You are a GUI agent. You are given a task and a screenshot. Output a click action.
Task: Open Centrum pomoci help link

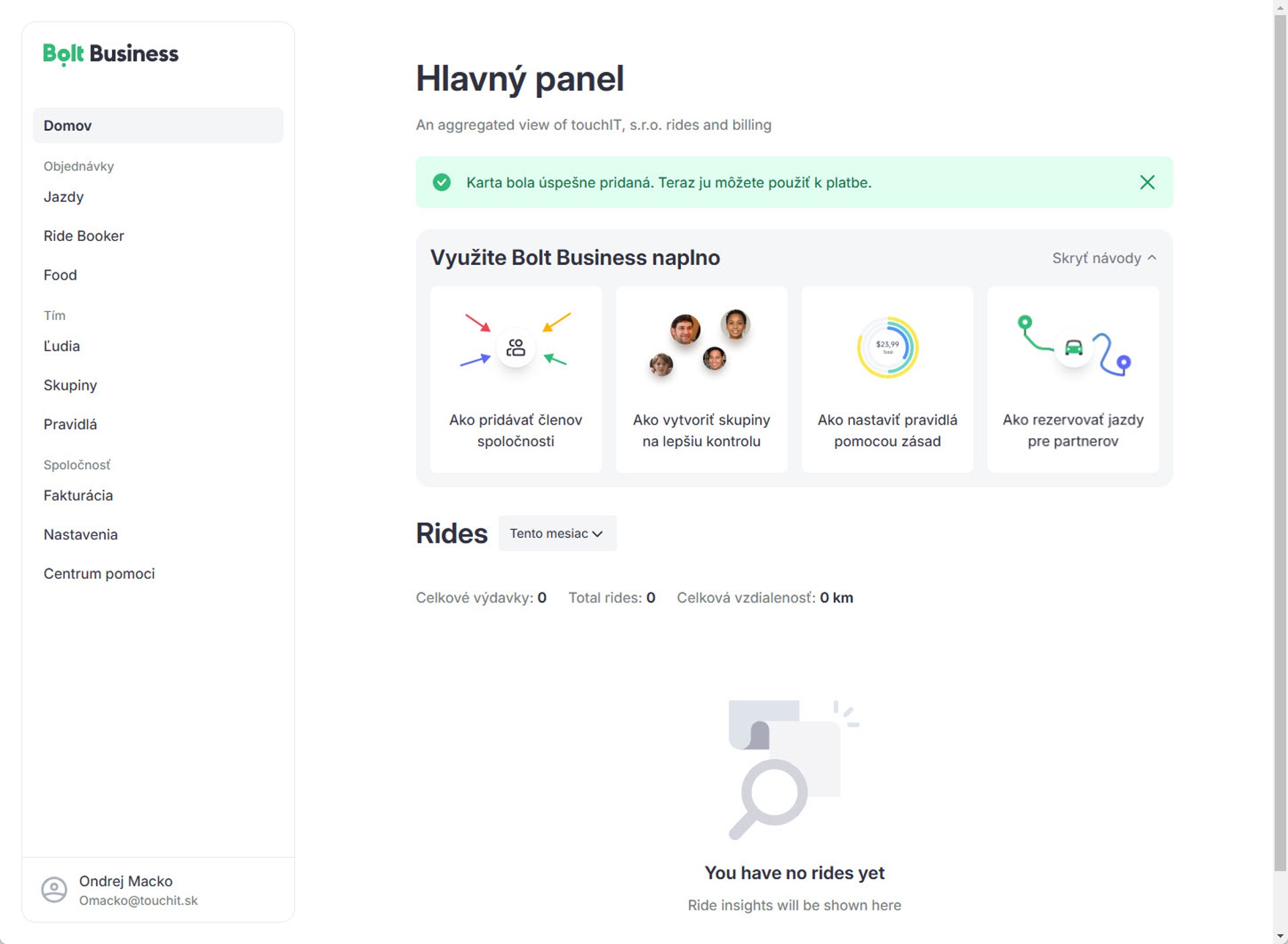(x=99, y=574)
